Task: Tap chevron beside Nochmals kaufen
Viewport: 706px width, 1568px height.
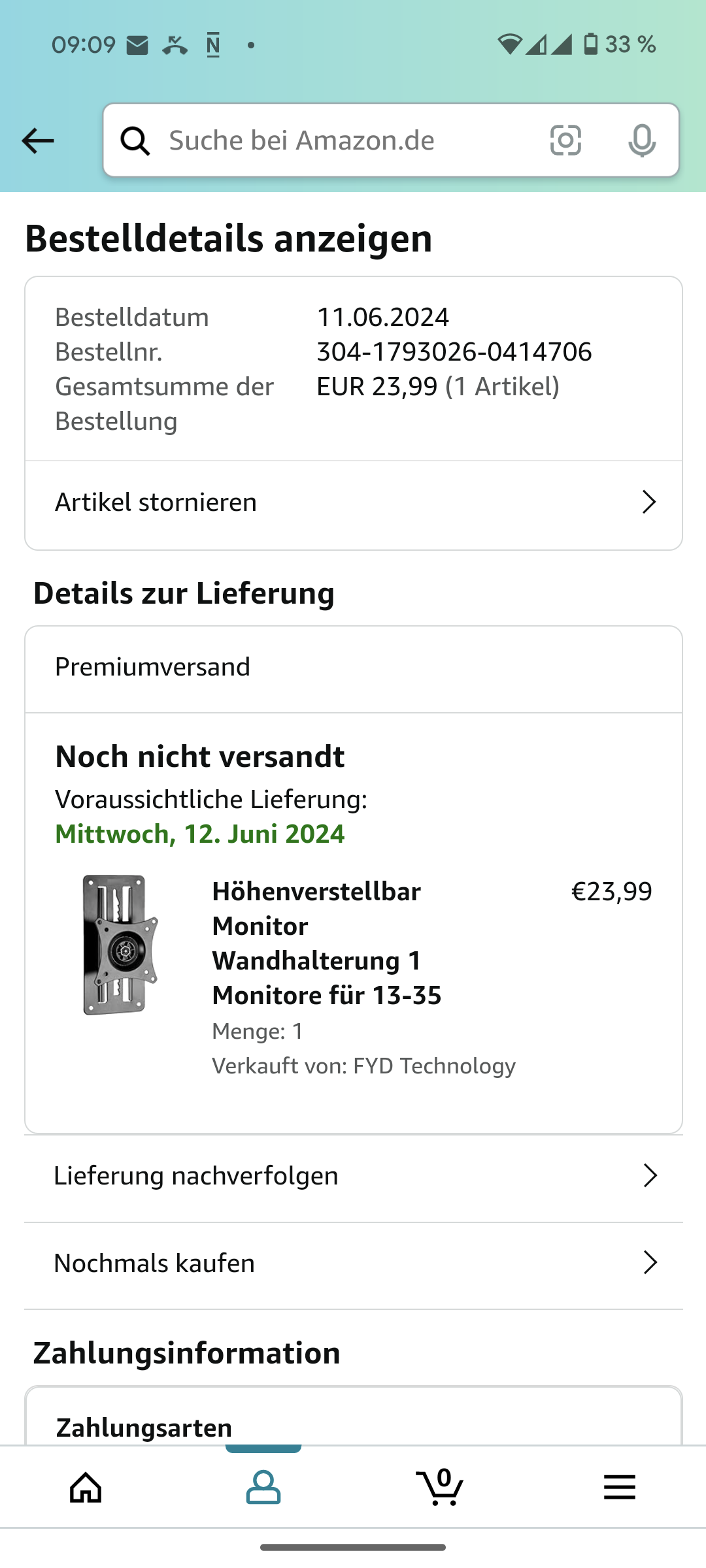Action: [x=650, y=1263]
